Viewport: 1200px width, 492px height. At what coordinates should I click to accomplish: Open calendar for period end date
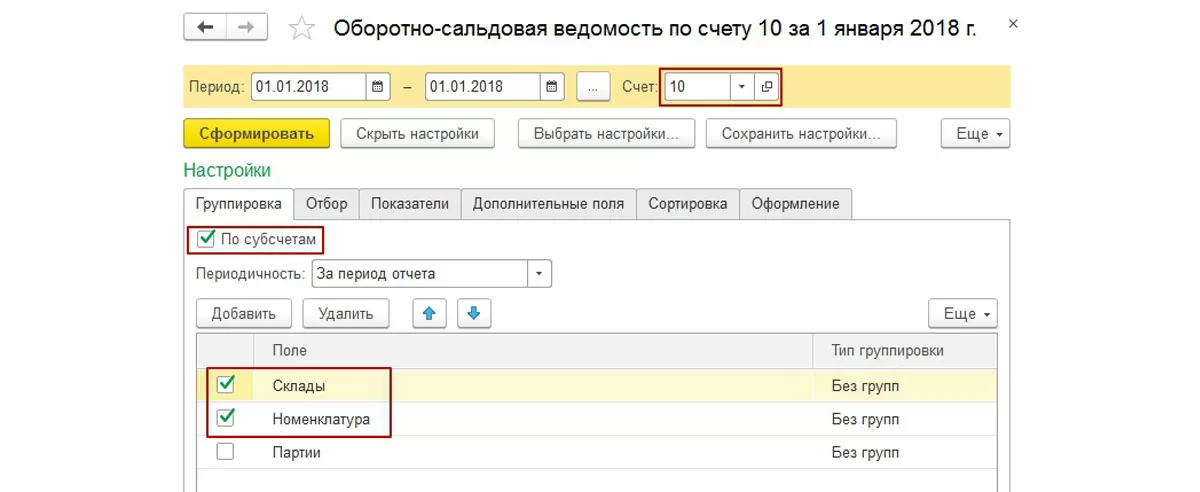click(x=552, y=87)
